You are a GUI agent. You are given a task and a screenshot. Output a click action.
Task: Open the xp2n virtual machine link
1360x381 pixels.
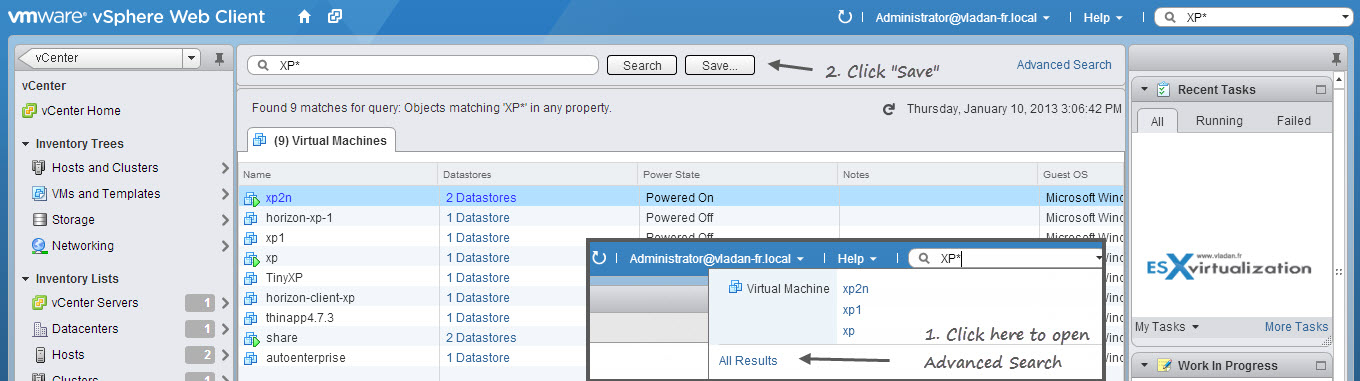pyautogui.click(x=280, y=198)
